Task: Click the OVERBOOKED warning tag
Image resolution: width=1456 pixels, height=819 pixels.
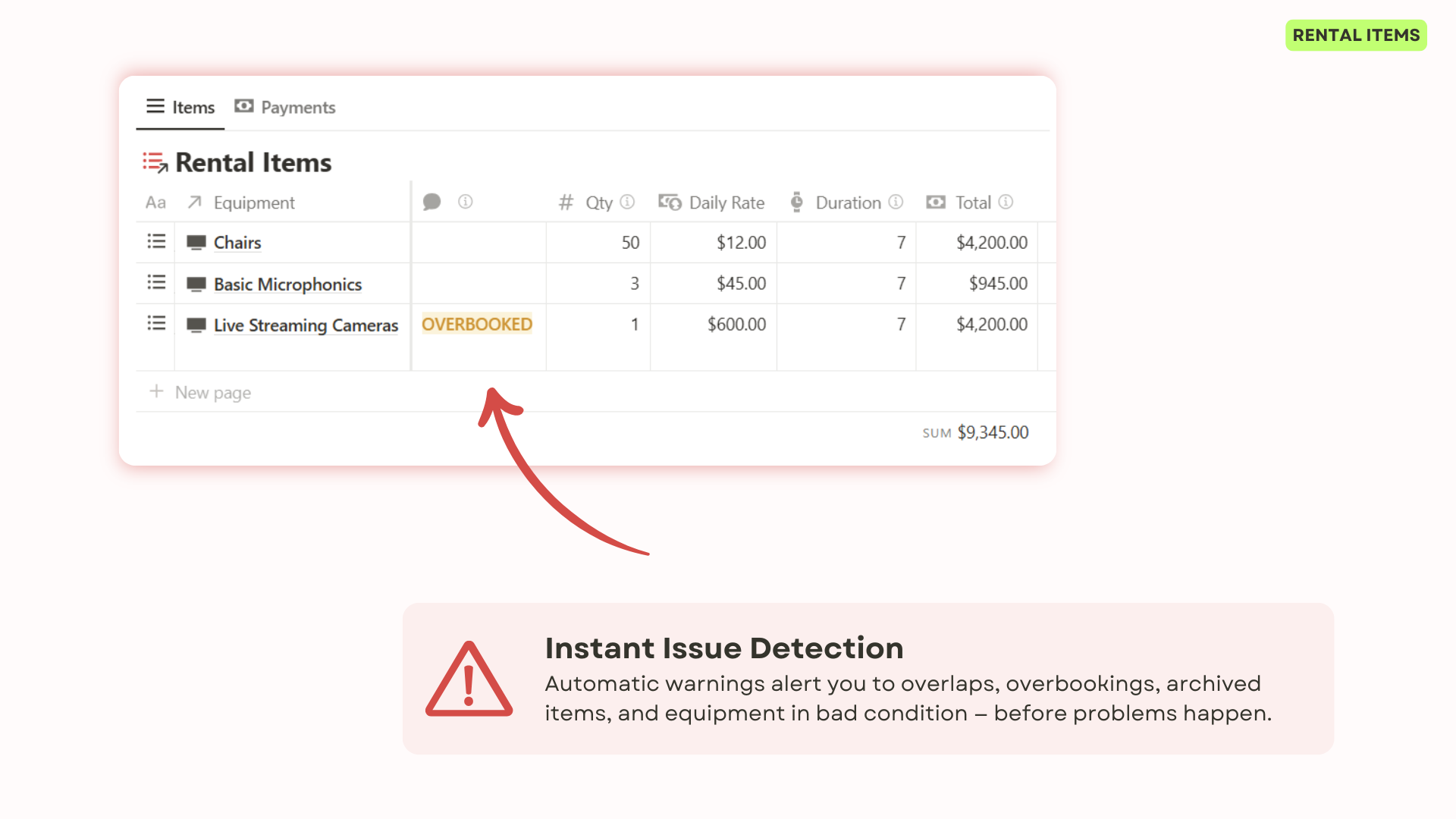Action: [x=477, y=324]
